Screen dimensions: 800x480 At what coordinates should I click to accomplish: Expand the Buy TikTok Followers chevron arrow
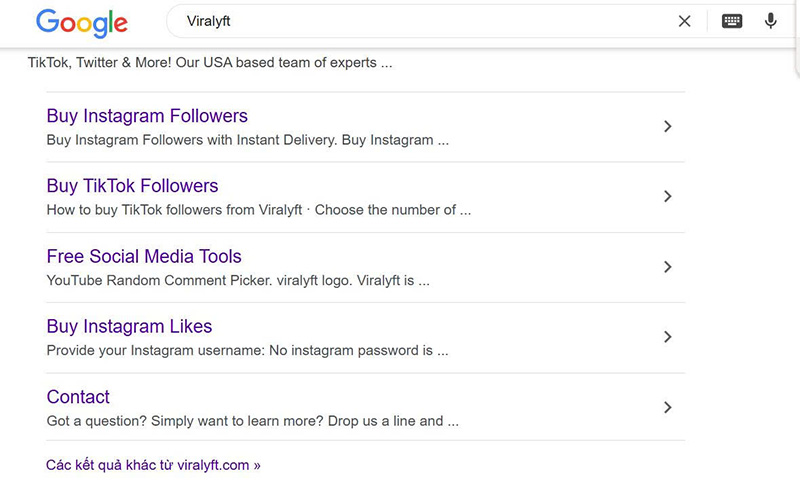click(667, 196)
